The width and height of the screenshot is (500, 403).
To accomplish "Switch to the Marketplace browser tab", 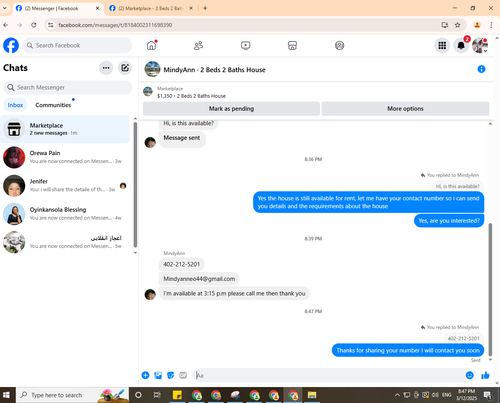I will pyautogui.click(x=151, y=8).
